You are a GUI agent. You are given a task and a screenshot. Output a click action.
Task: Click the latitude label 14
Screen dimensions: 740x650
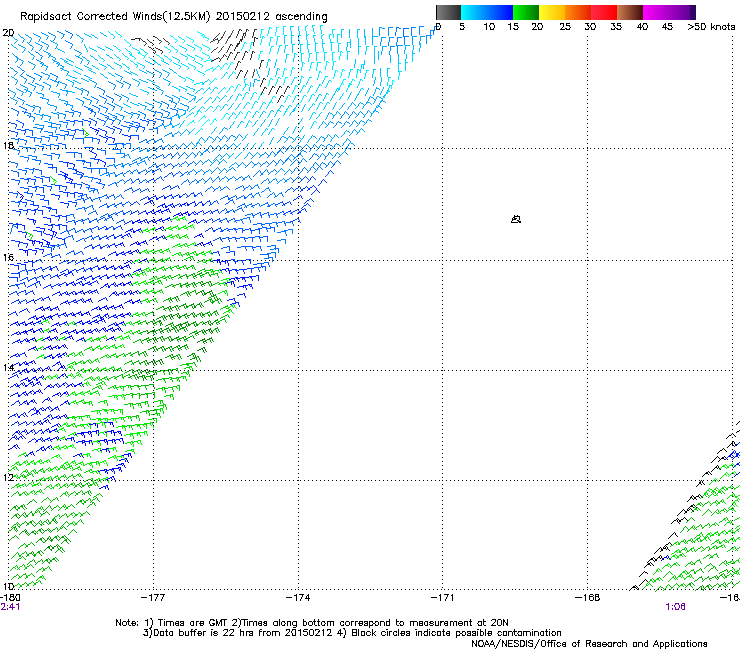point(8,368)
